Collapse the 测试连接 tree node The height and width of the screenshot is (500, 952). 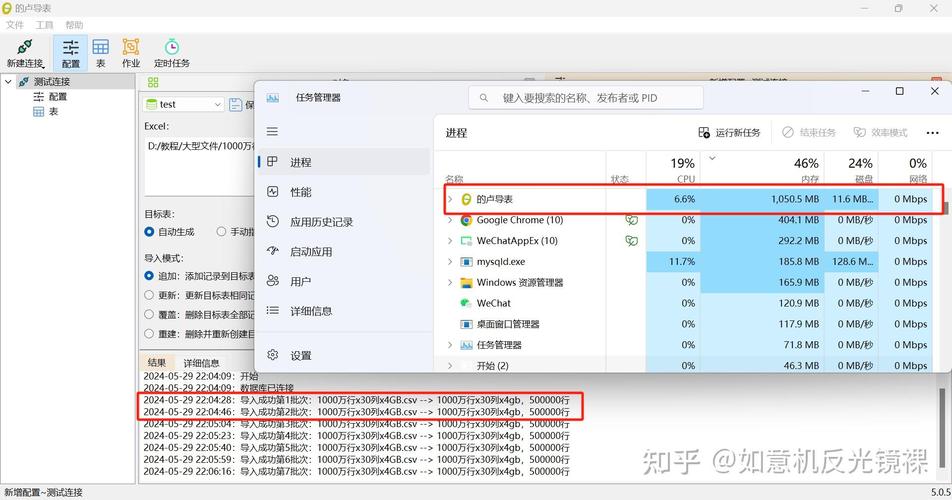click(8, 81)
